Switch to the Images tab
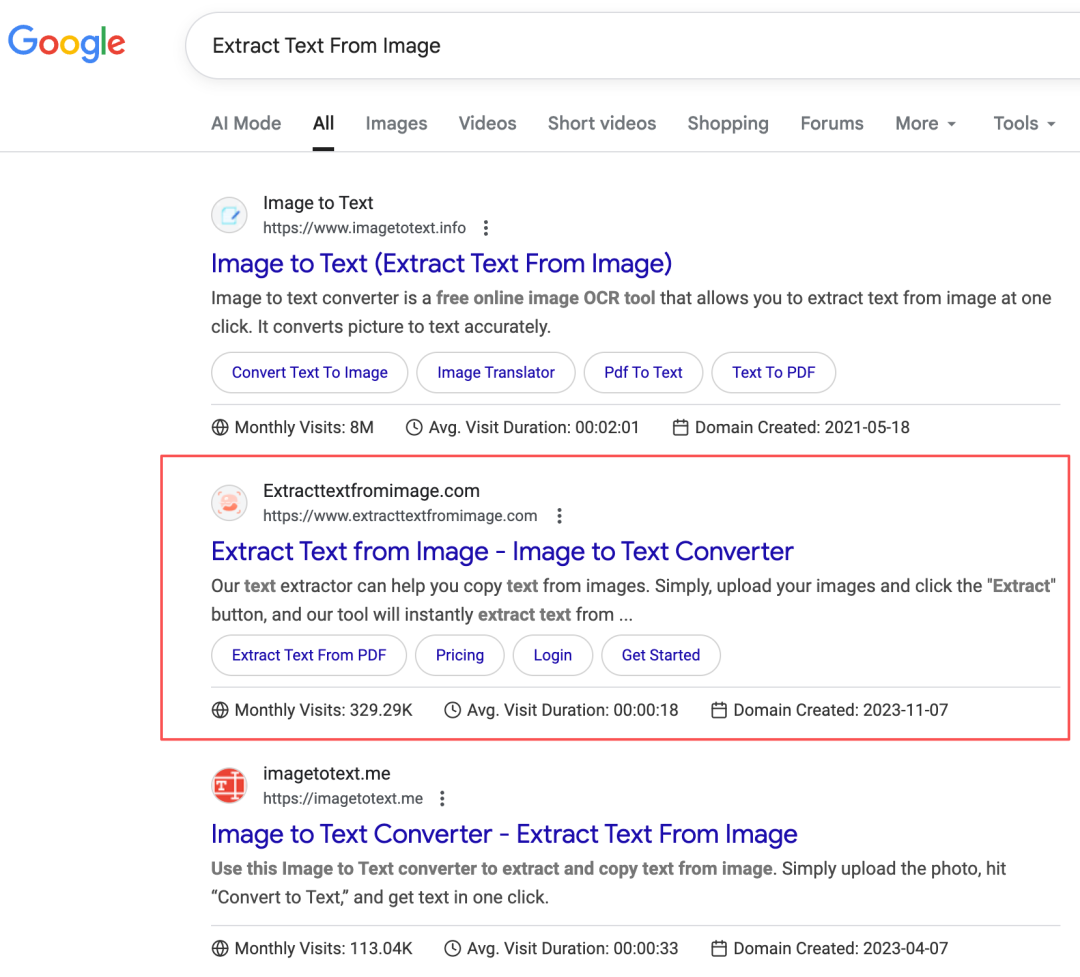 coord(396,123)
